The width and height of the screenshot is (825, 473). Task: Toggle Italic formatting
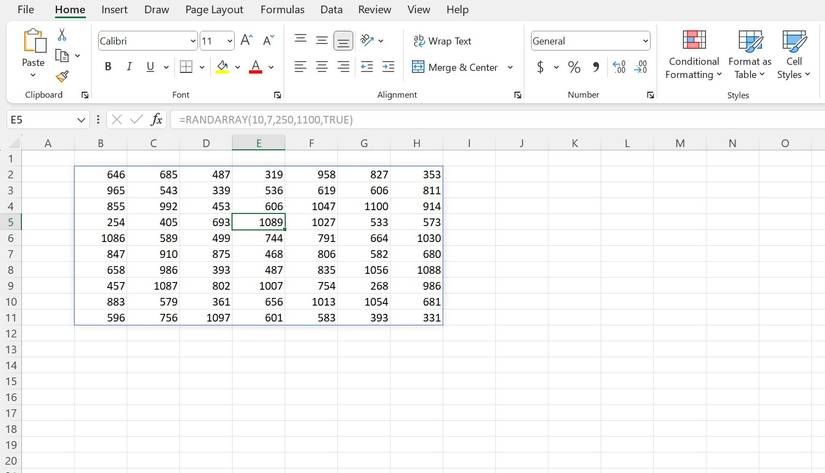pyautogui.click(x=129, y=67)
